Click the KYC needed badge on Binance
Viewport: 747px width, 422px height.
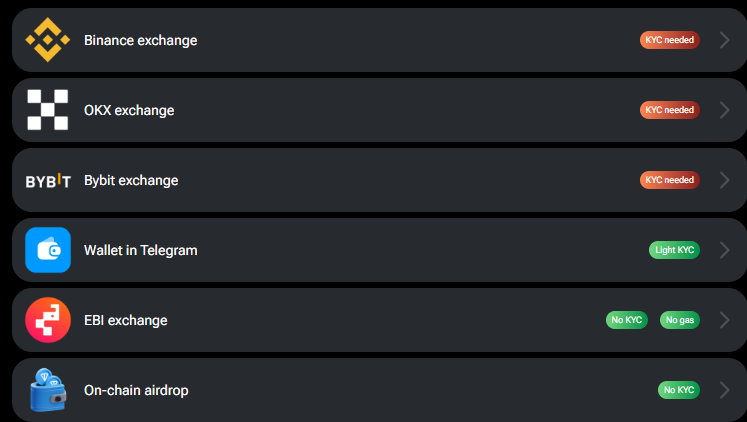click(x=669, y=40)
